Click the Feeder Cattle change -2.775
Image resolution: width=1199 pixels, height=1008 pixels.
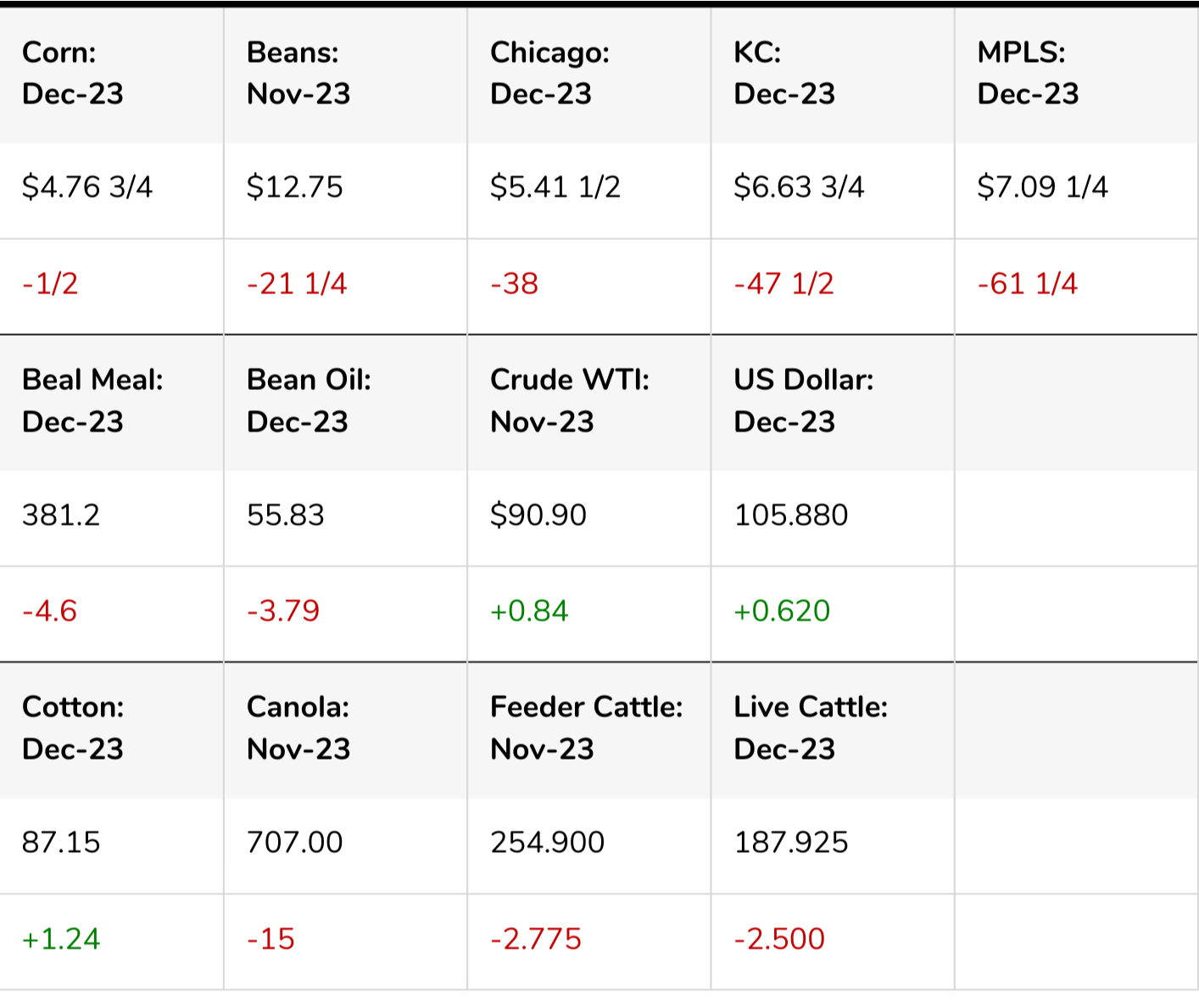coord(536,939)
